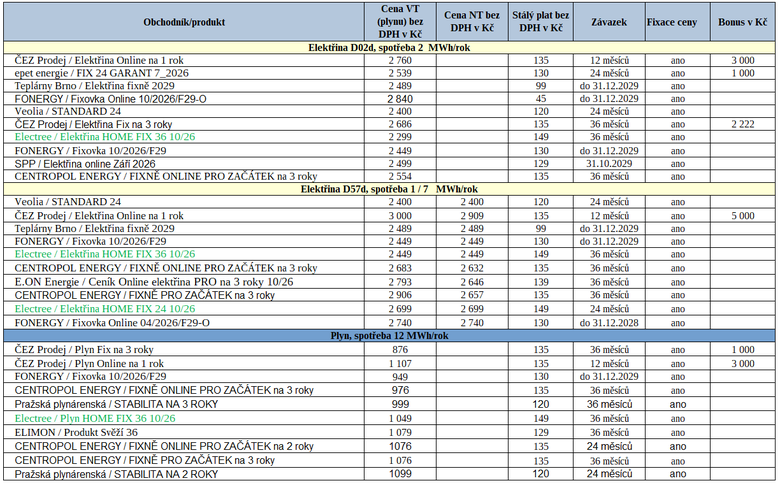Select bonus value '5 000'
This screenshot has height=483, width=780.
[743, 216]
